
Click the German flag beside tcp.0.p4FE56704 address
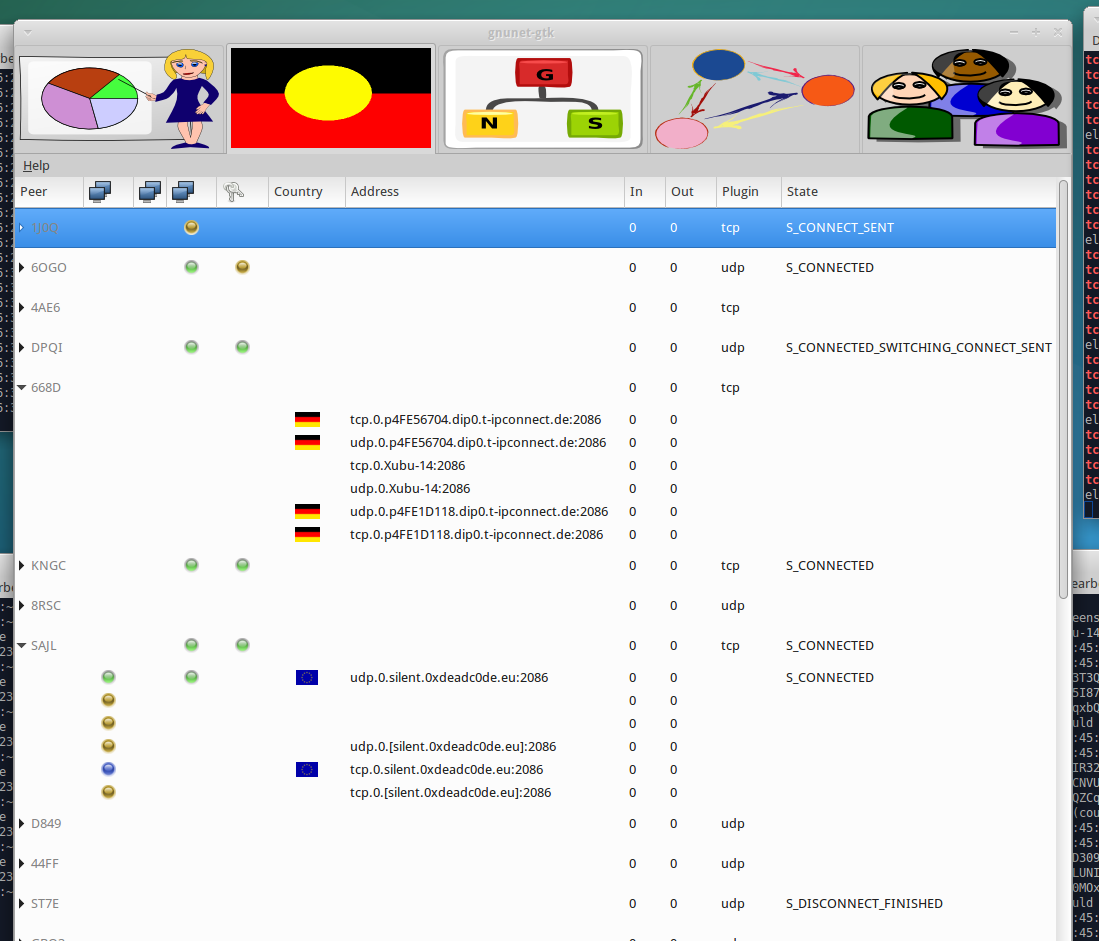pos(307,420)
